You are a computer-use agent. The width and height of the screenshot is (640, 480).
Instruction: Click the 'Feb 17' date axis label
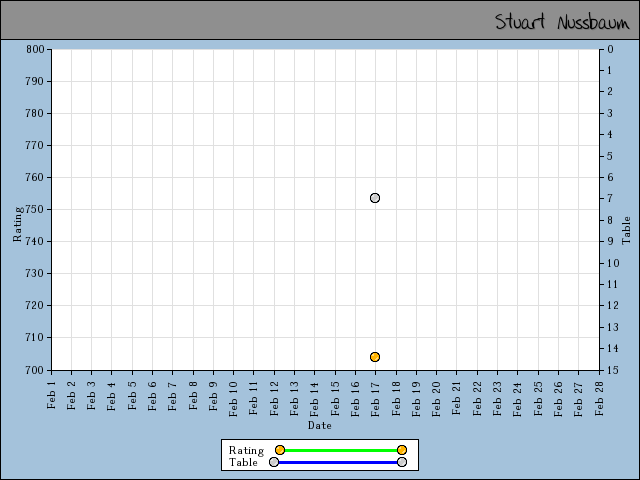375,399
